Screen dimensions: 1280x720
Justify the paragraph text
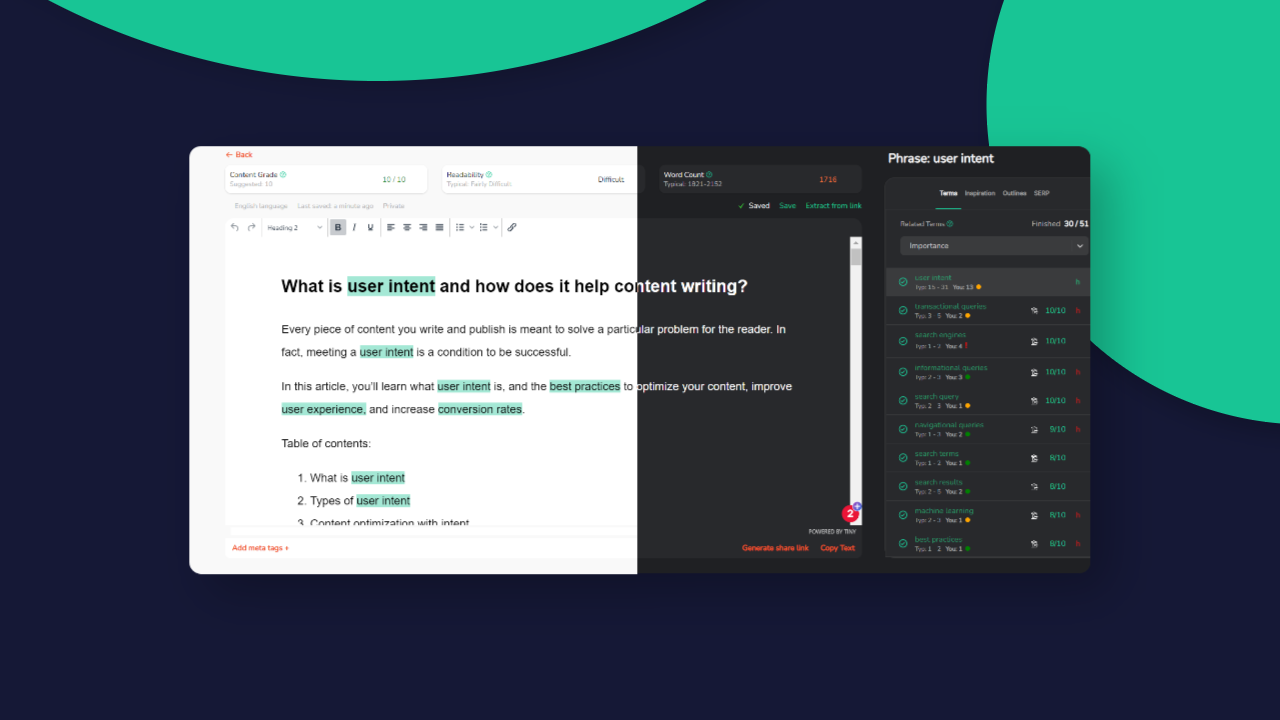point(439,228)
